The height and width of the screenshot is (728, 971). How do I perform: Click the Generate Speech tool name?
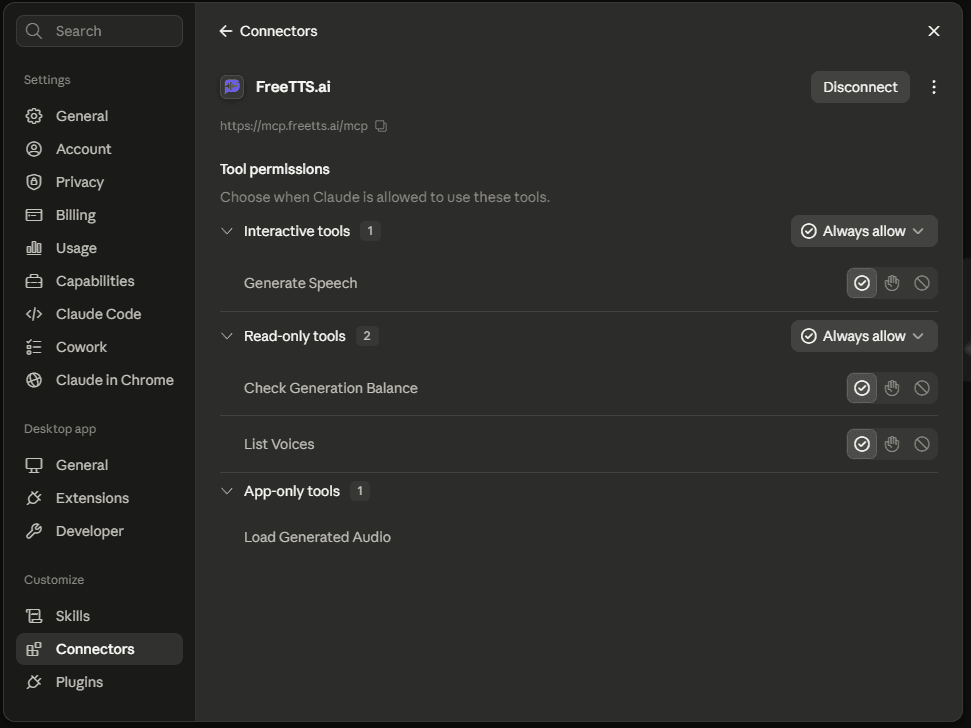tap(300, 283)
